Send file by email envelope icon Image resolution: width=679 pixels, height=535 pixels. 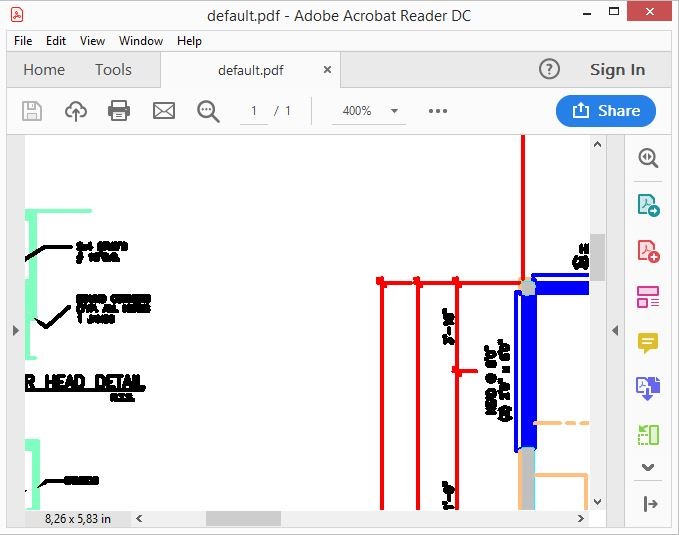164,111
